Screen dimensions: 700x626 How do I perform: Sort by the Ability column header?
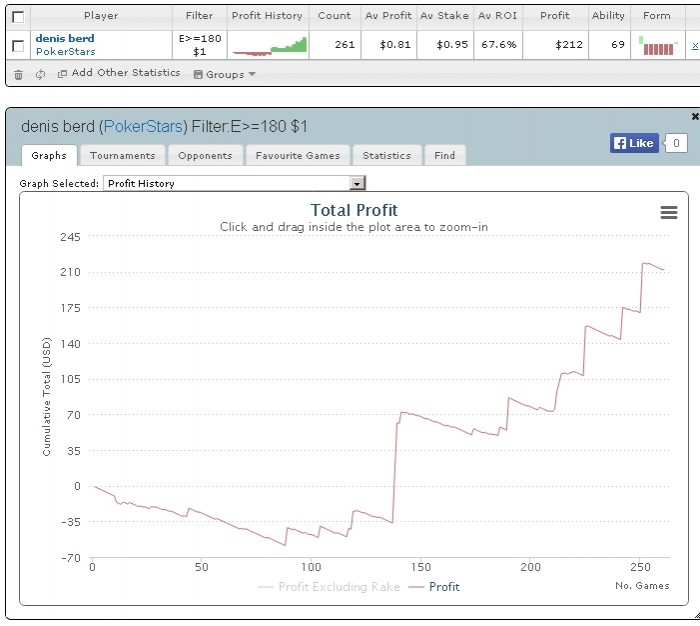[608, 16]
